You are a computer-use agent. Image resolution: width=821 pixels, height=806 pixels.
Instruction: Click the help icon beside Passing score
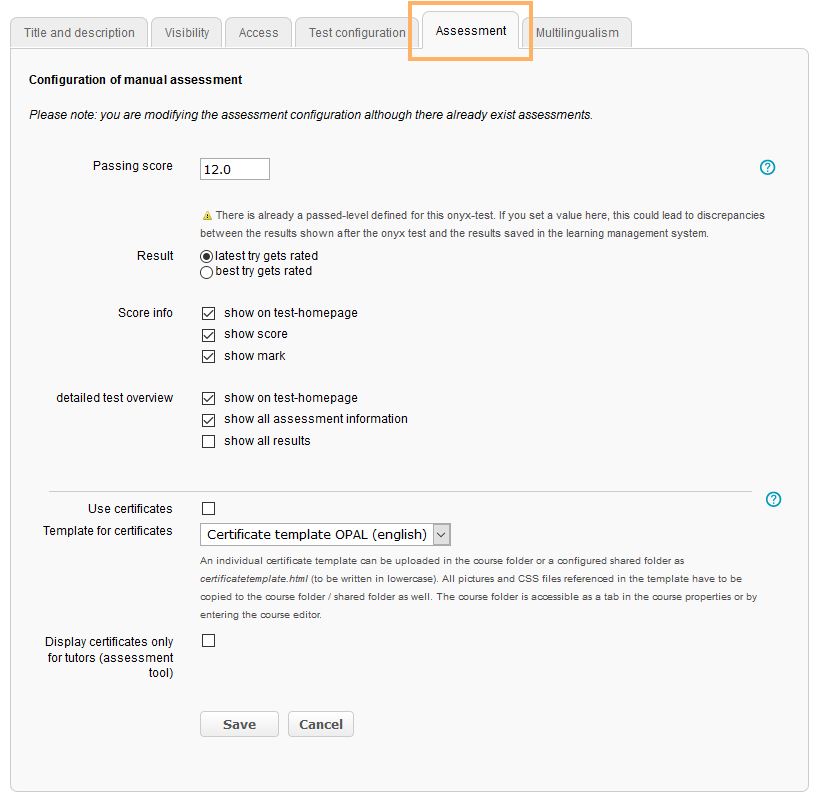click(x=767, y=168)
